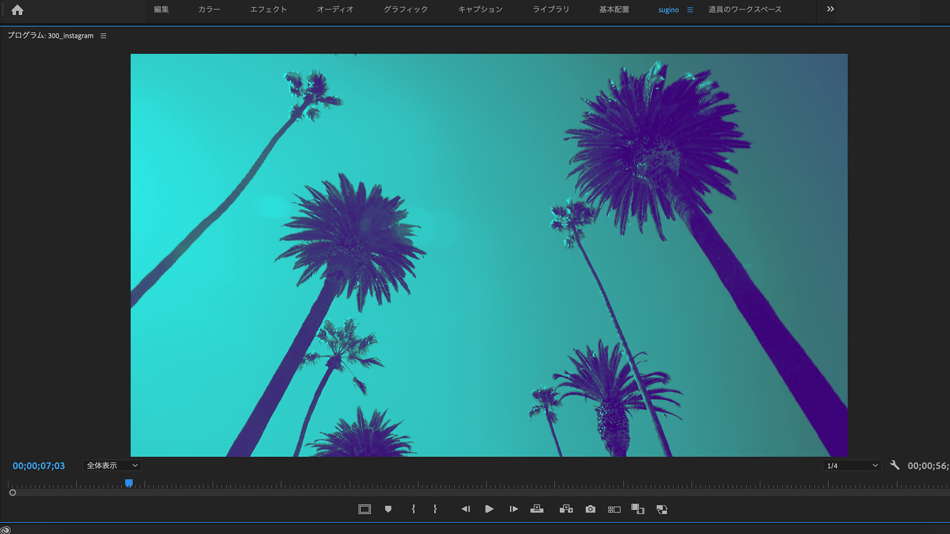Export frame with the camera icon

click(x=590, y=509)
